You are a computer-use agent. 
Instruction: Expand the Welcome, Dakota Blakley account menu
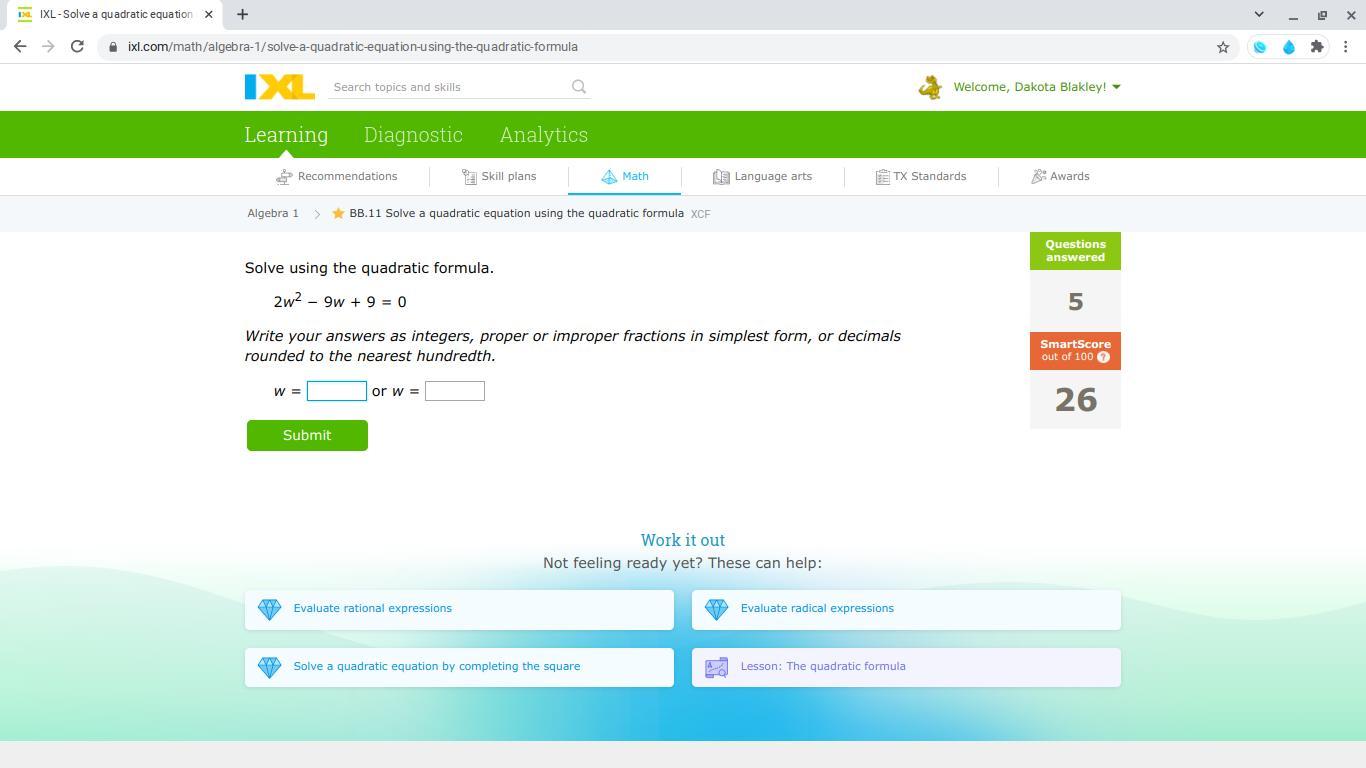click(x=1037, y=87)
